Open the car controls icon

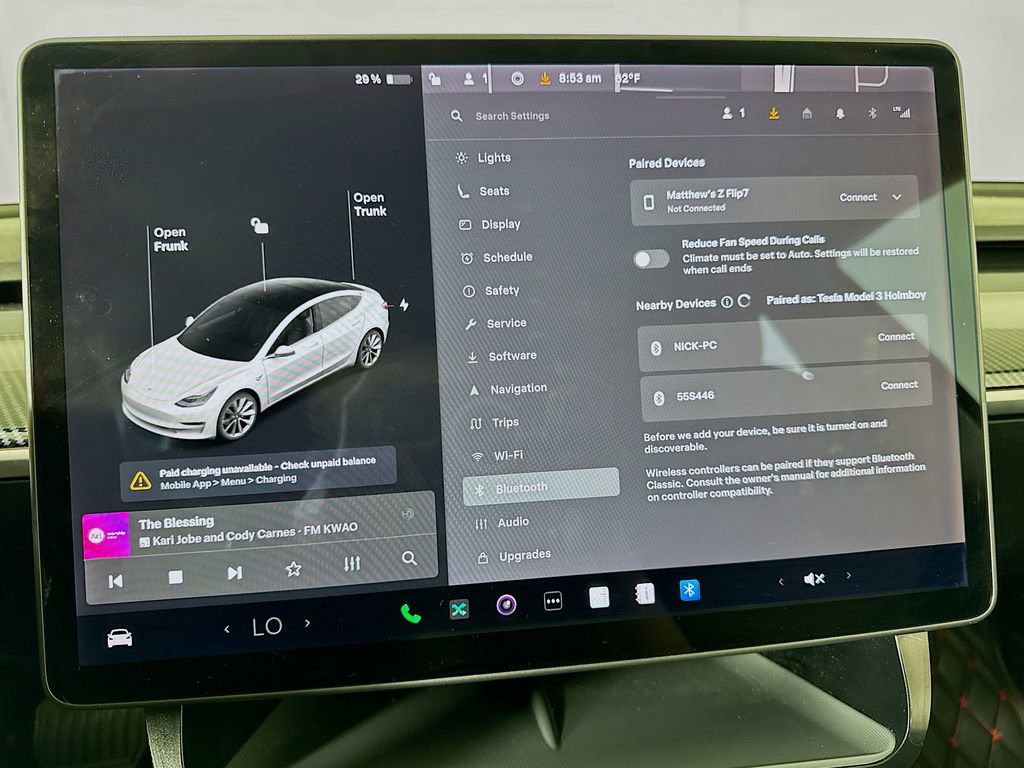[x=120, y=637]
